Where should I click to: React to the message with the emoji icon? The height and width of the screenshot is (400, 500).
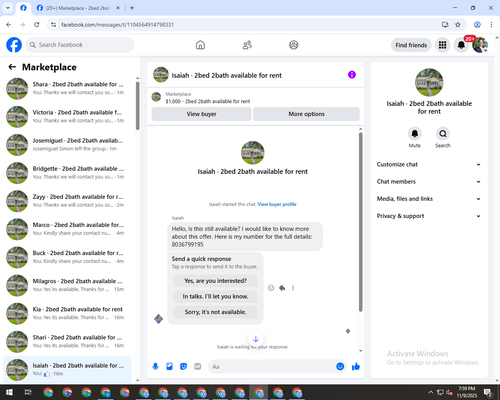click(x=271, y=288)
